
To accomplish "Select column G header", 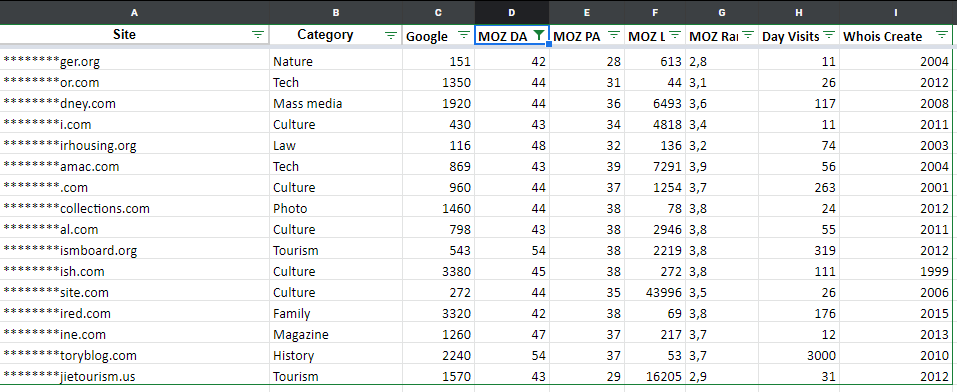I will tap(722, 12).
